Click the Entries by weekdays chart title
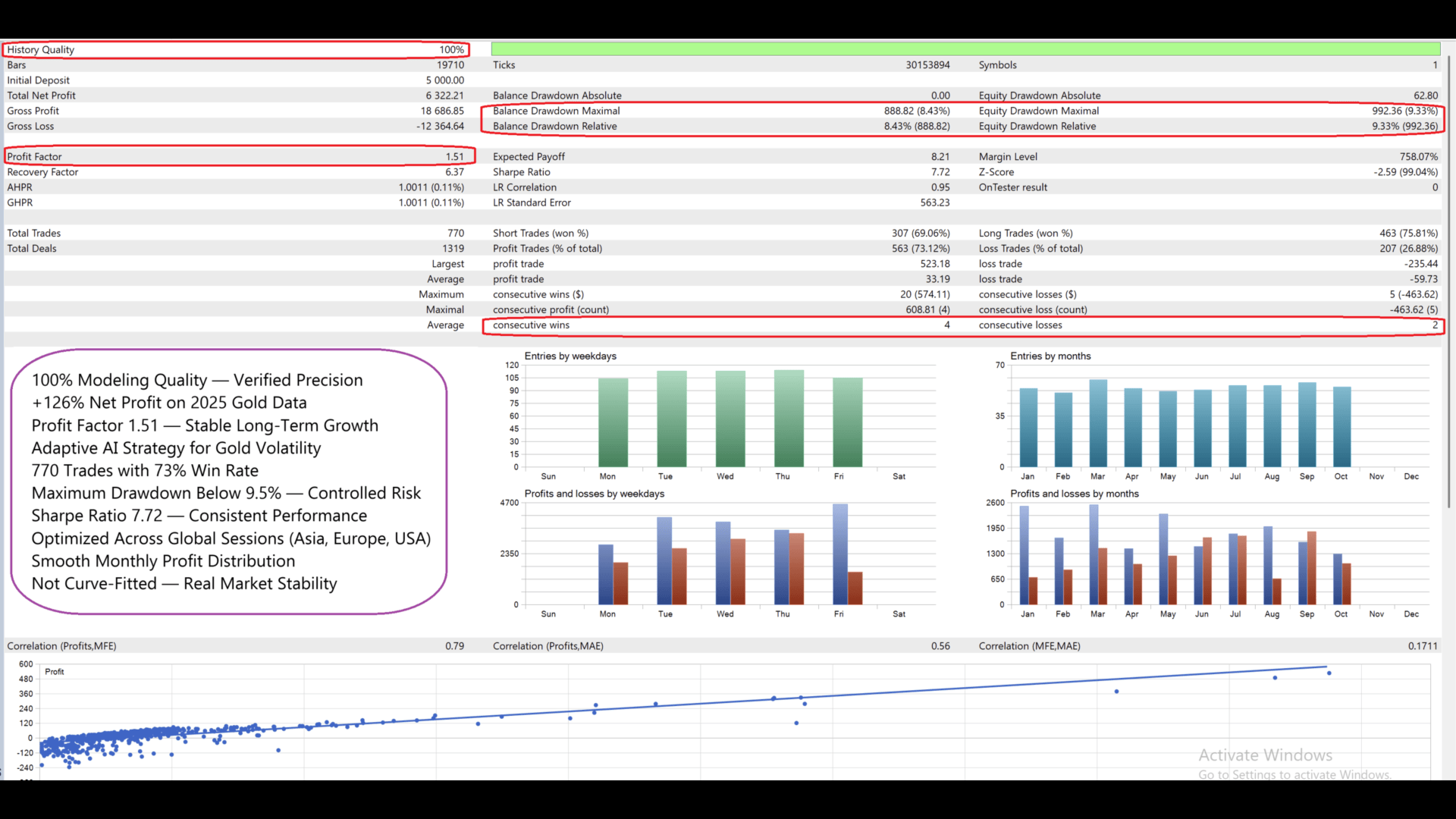Viewport: 1456px width, 819px height. coord(570,356)
